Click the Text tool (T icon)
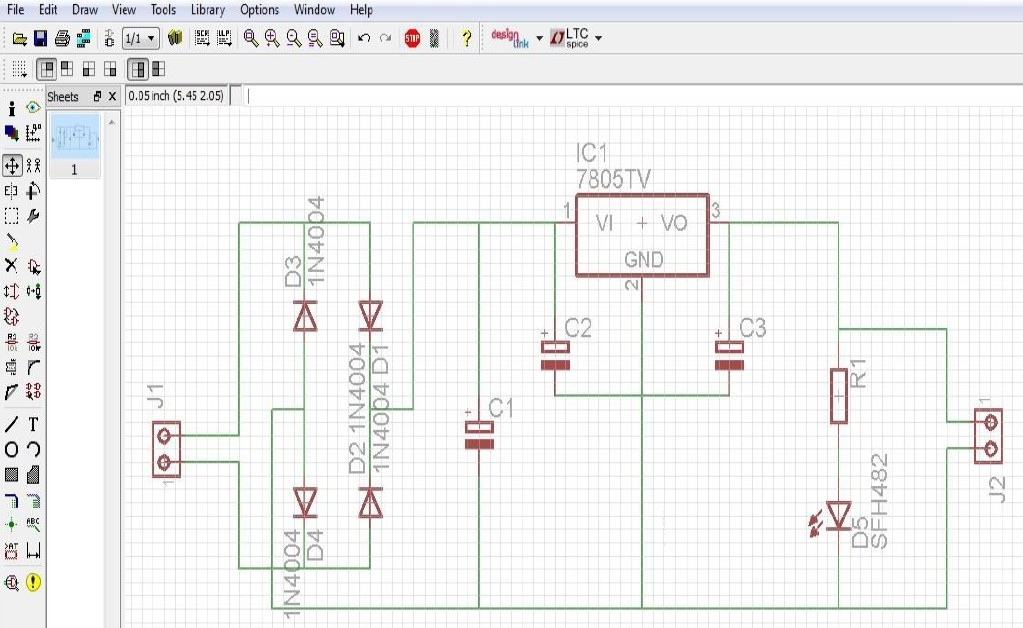The height and width of the screenshot is (628, 1023). (x=33, y=424)
